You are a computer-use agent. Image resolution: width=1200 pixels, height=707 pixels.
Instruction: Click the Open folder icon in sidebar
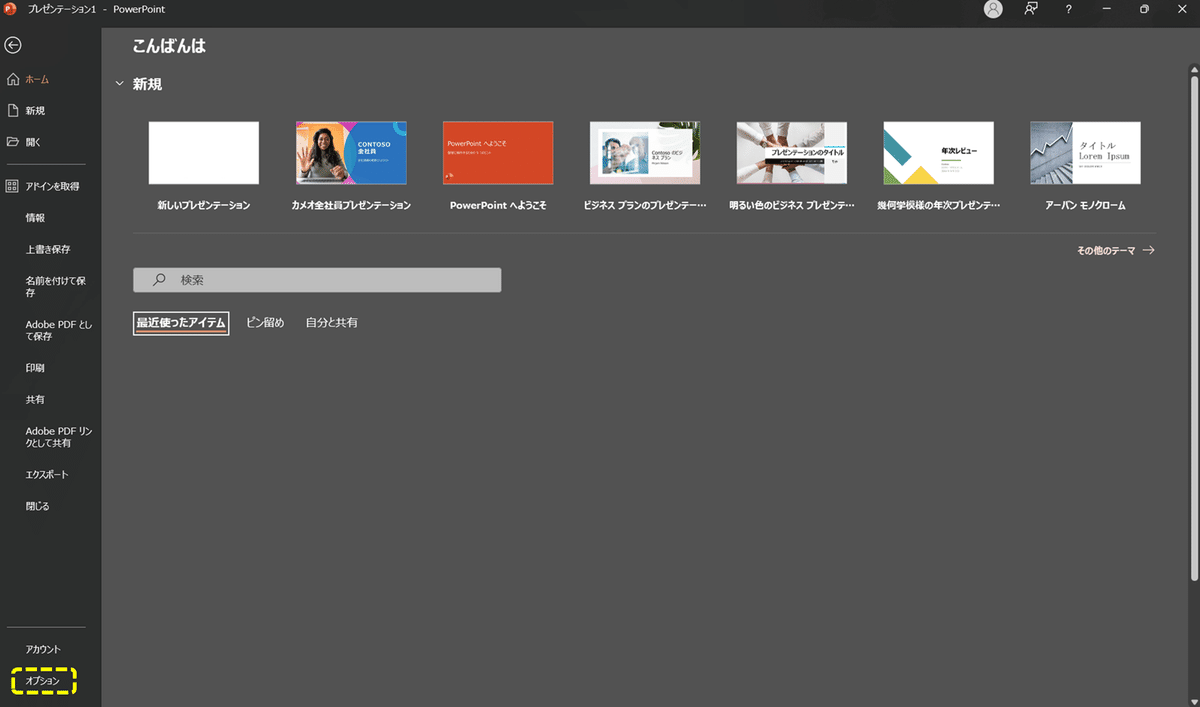tap(13, 142)
